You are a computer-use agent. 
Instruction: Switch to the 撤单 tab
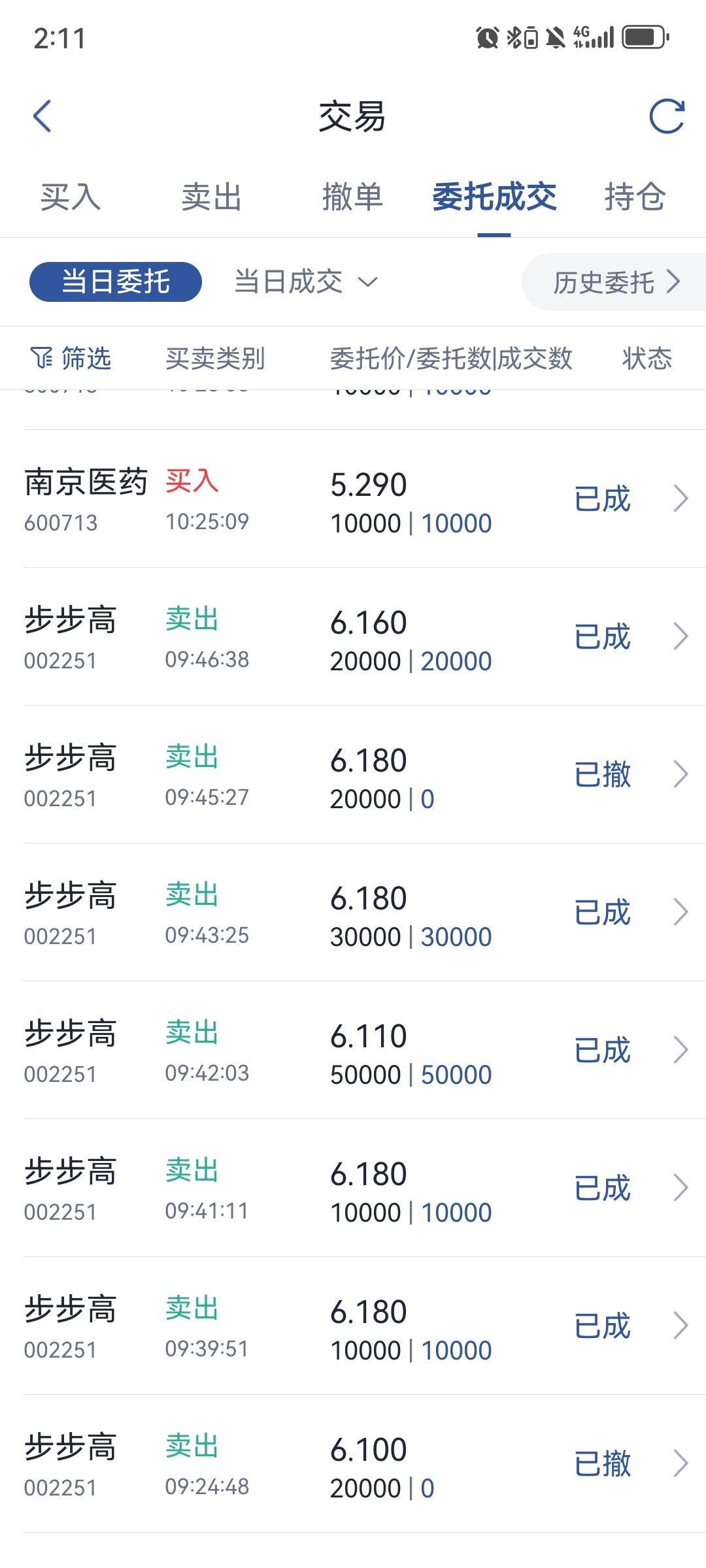(353, 197)
